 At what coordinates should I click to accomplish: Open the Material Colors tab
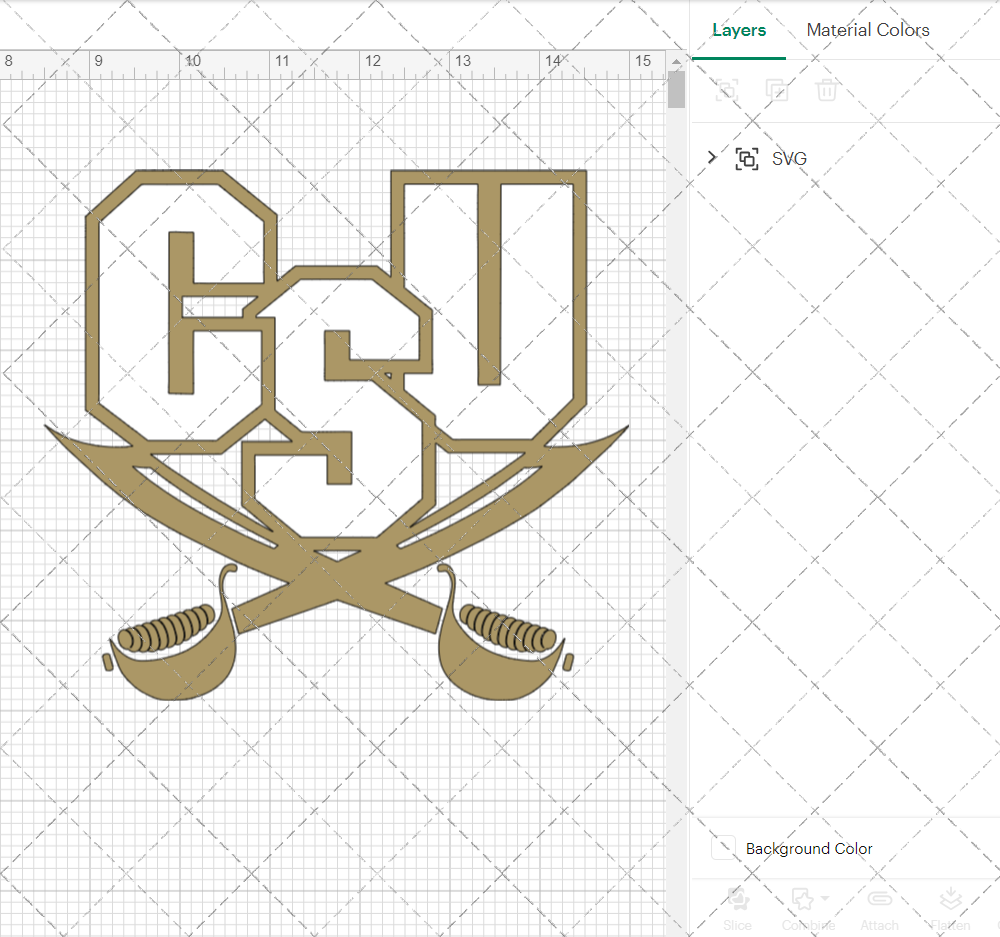867,30
